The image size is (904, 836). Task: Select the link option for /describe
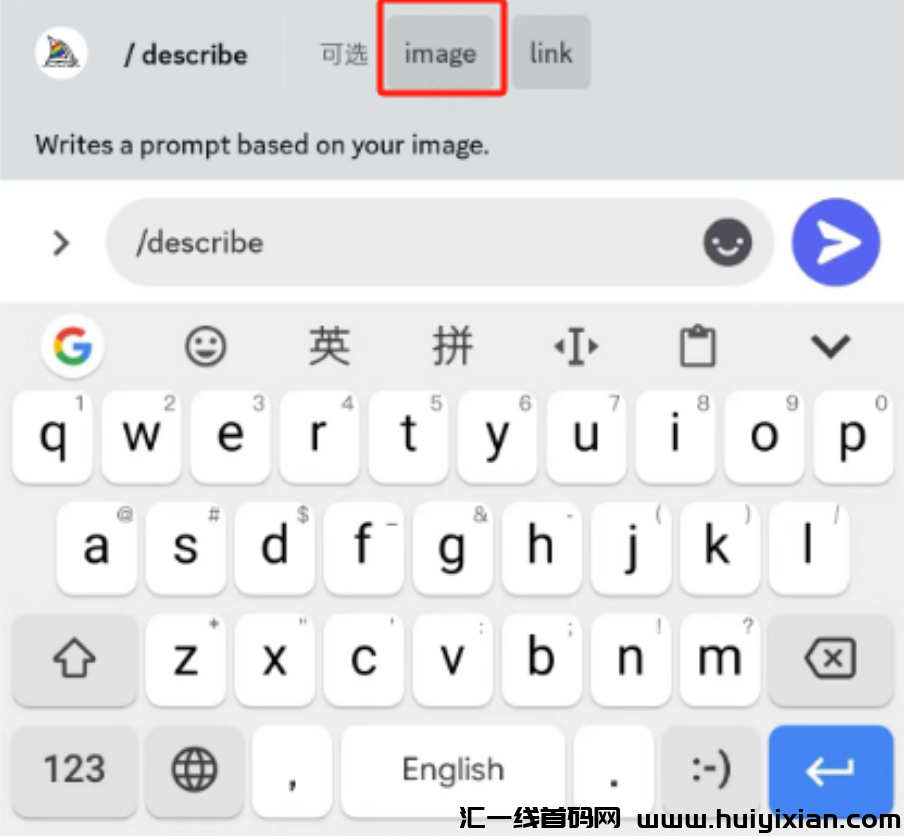pyautogui.click(x=551, y=53)
